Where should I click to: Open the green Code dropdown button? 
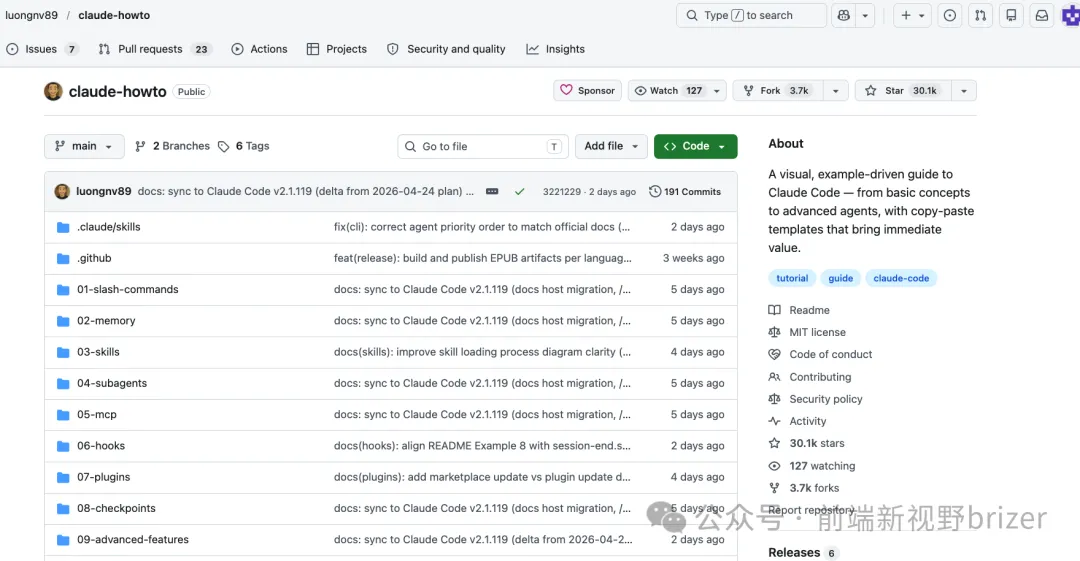pyautogui.click(x=695, y=146)
